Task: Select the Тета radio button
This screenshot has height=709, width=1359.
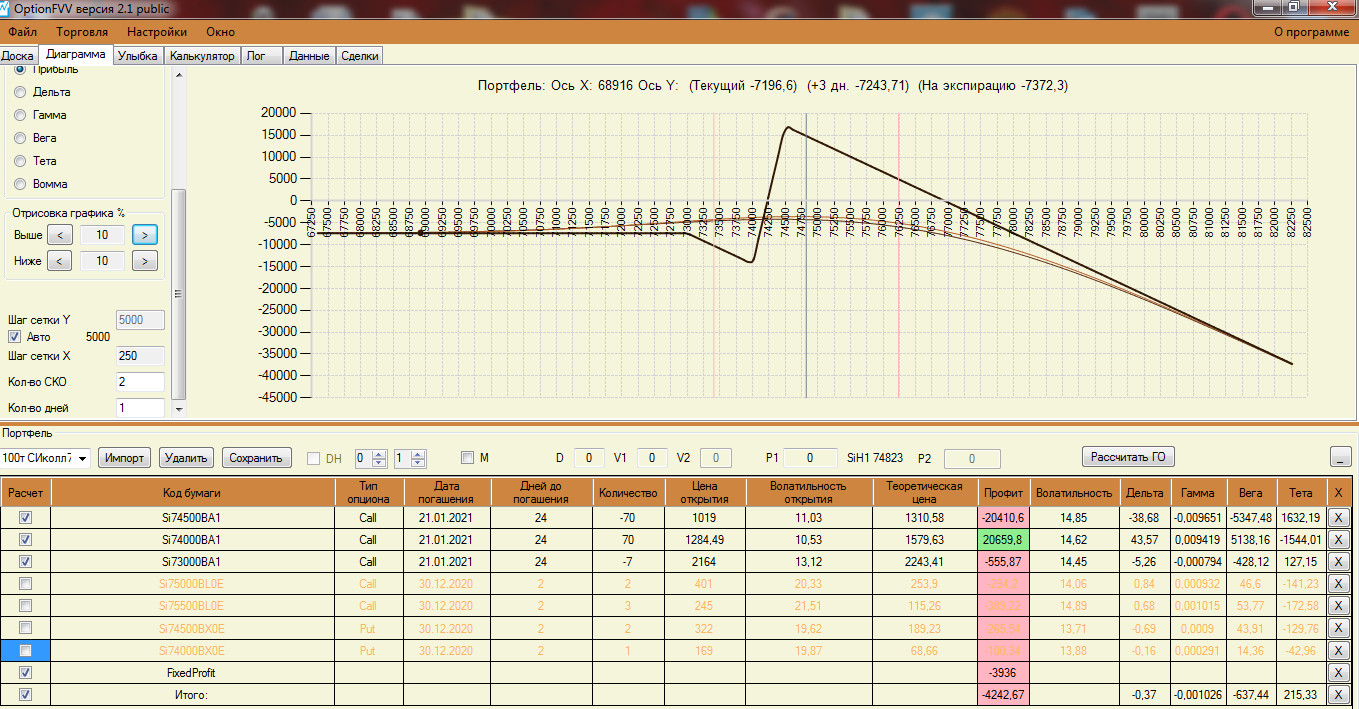Action: pyautogui.click(x=20, y=161)
